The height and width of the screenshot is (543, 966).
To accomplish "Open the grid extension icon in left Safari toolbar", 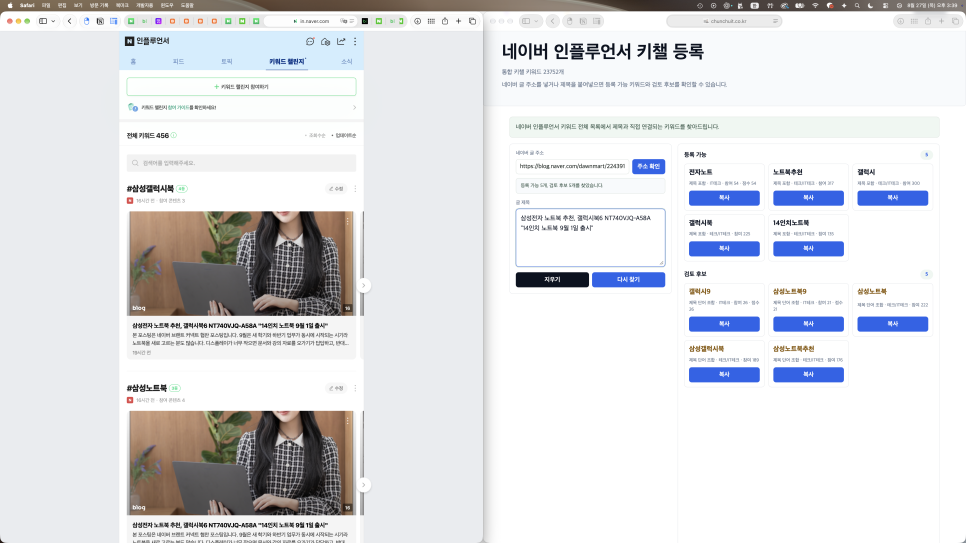I will point(431,21).
